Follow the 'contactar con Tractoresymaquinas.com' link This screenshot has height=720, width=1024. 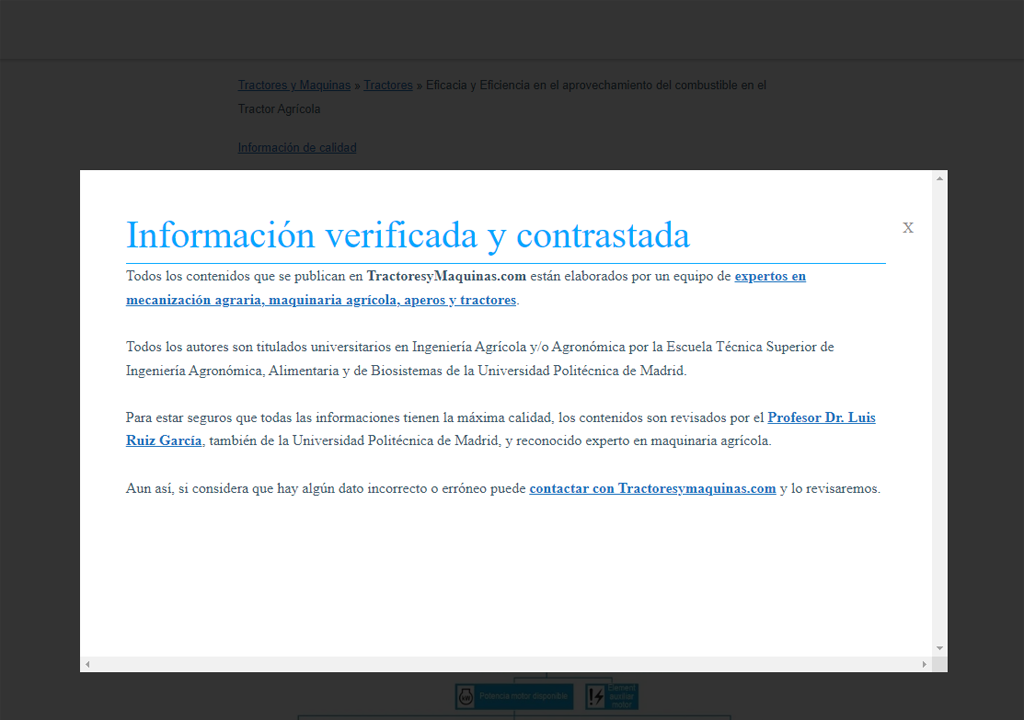(x=652, y=489)
